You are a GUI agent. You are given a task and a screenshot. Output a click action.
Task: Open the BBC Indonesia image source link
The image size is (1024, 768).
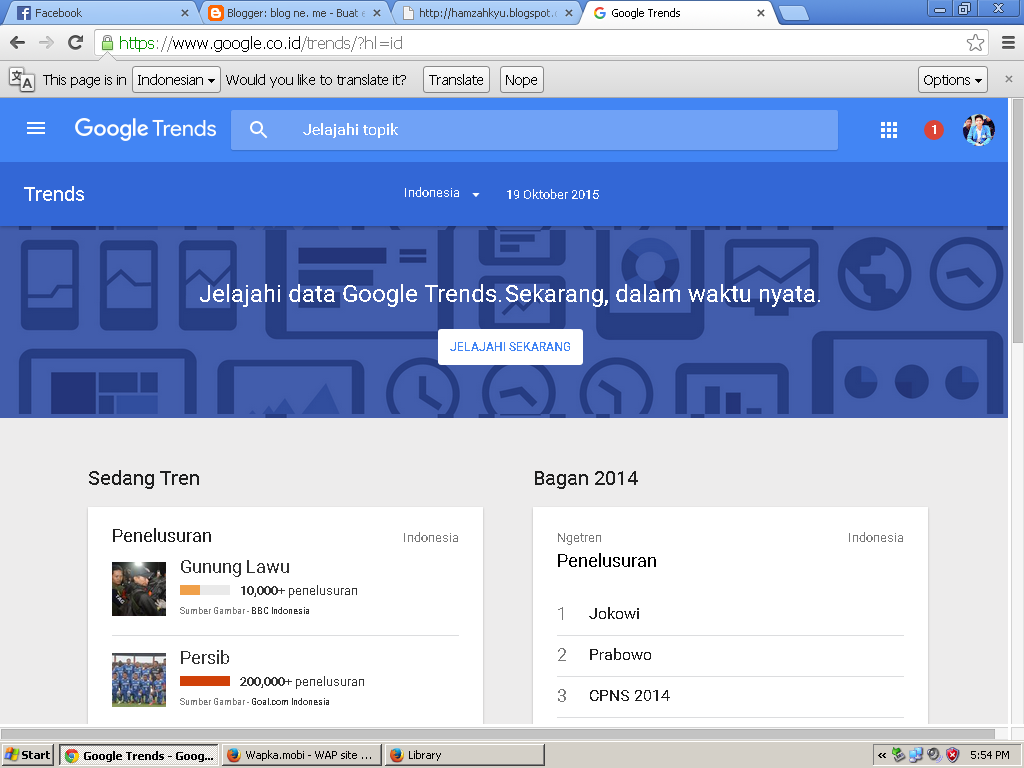coord(280,611)
